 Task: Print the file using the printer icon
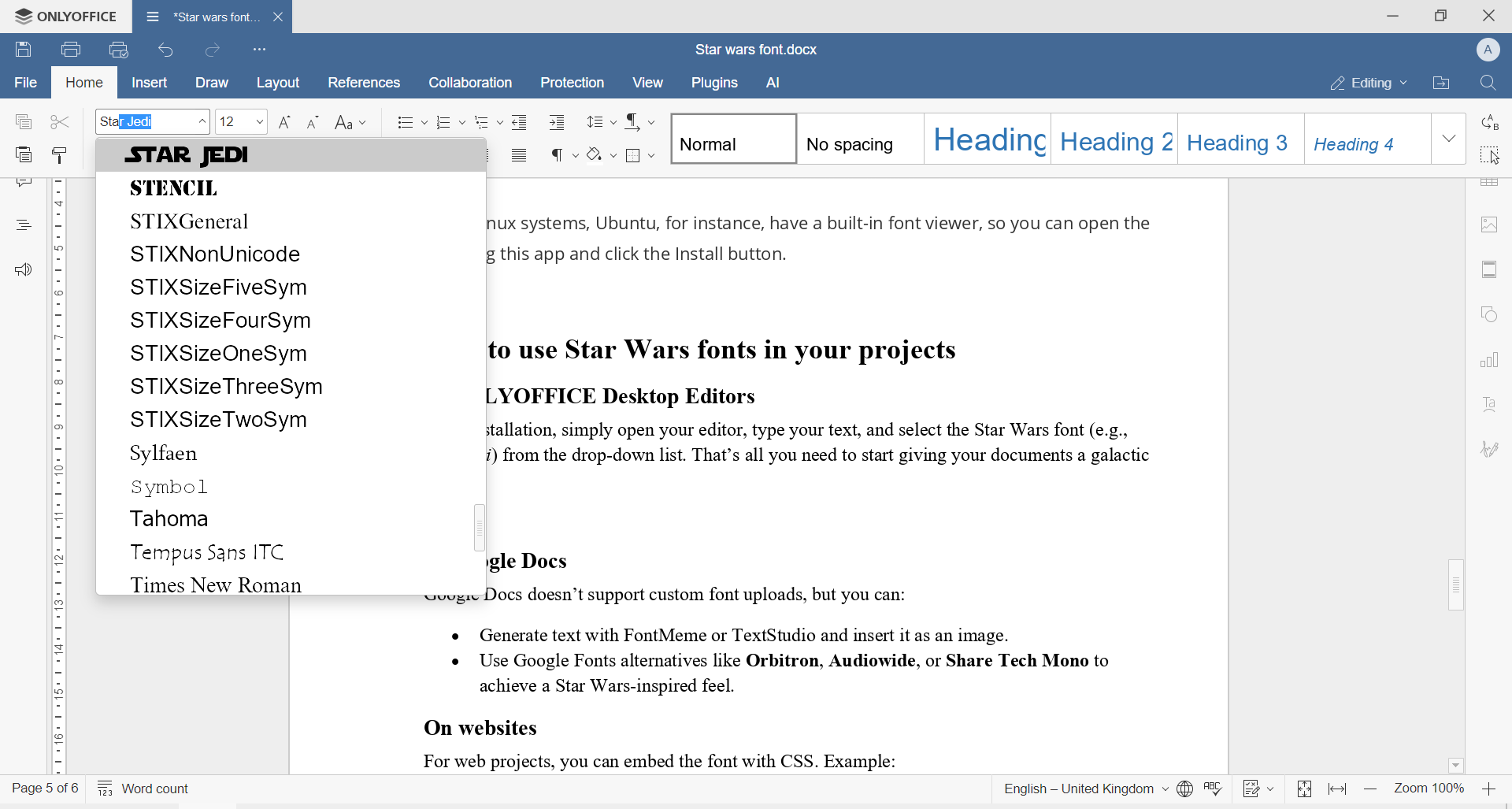point(71,50)
